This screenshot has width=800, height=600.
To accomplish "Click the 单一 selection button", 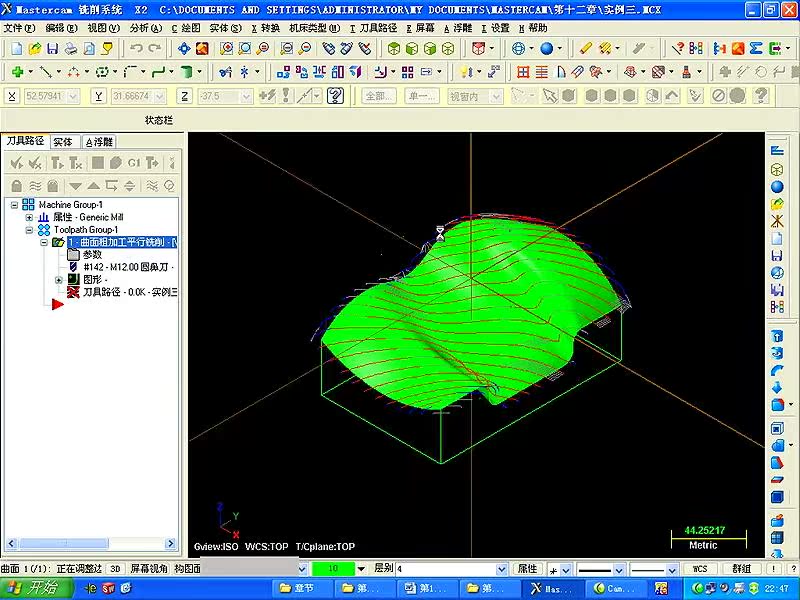I will pyautogui.click(x=422, y=96).
